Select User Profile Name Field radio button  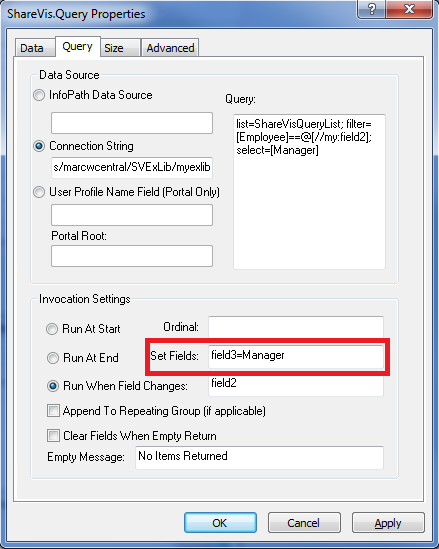(x=39, y=192)
